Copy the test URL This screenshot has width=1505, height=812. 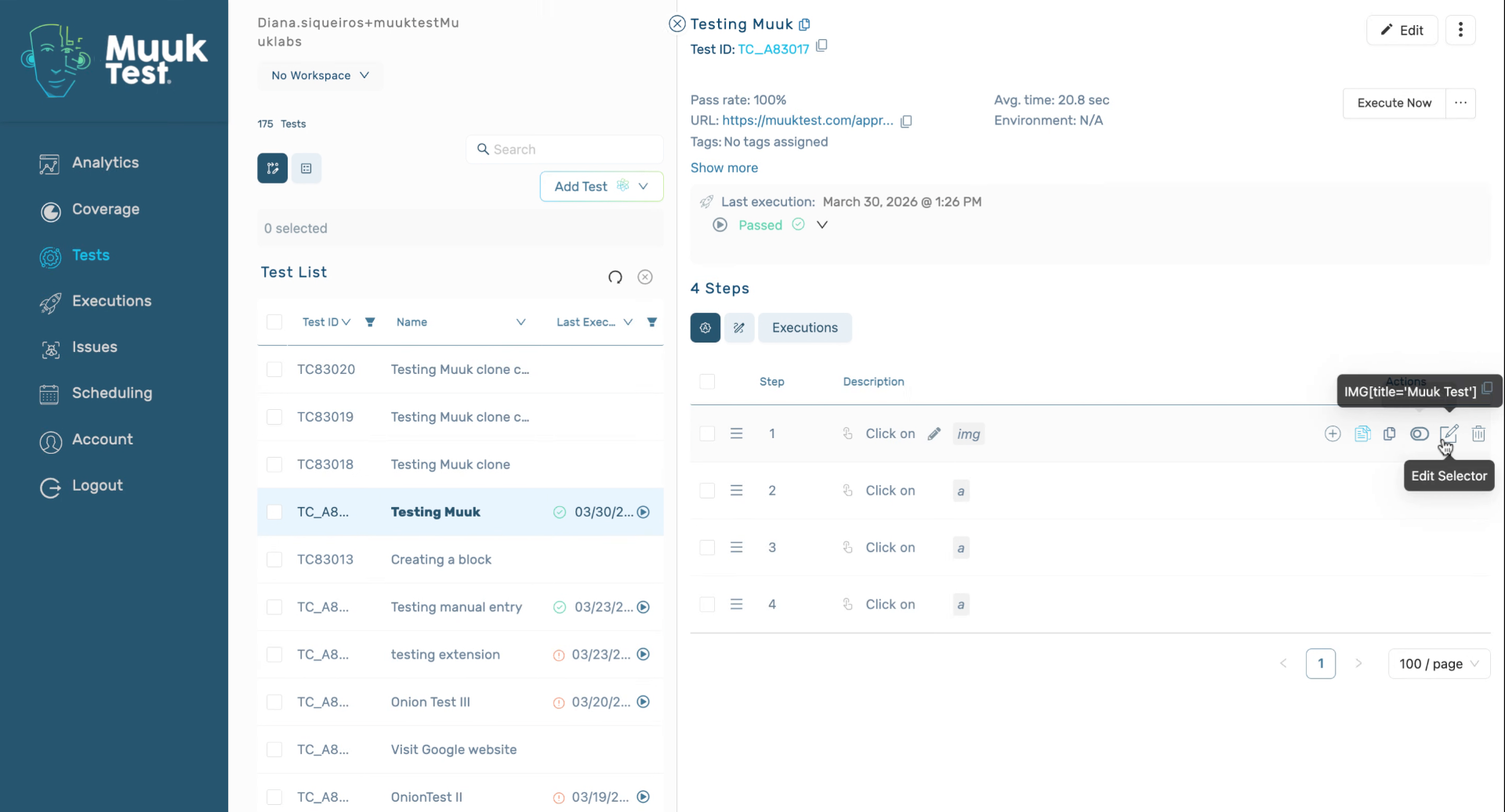click(x=906, y=121)
